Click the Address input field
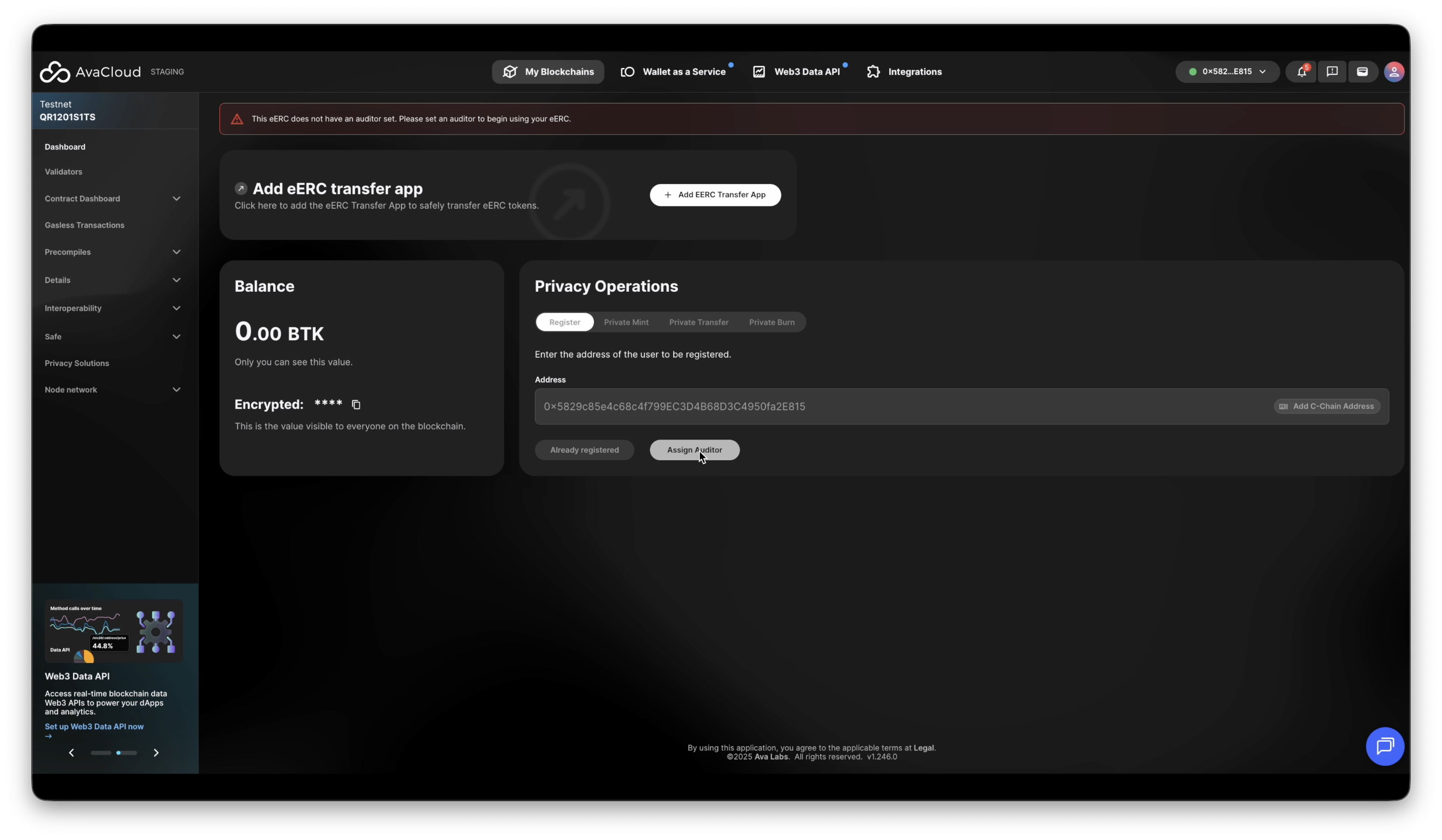This screenshot has height=840, width=1442. 858,406
